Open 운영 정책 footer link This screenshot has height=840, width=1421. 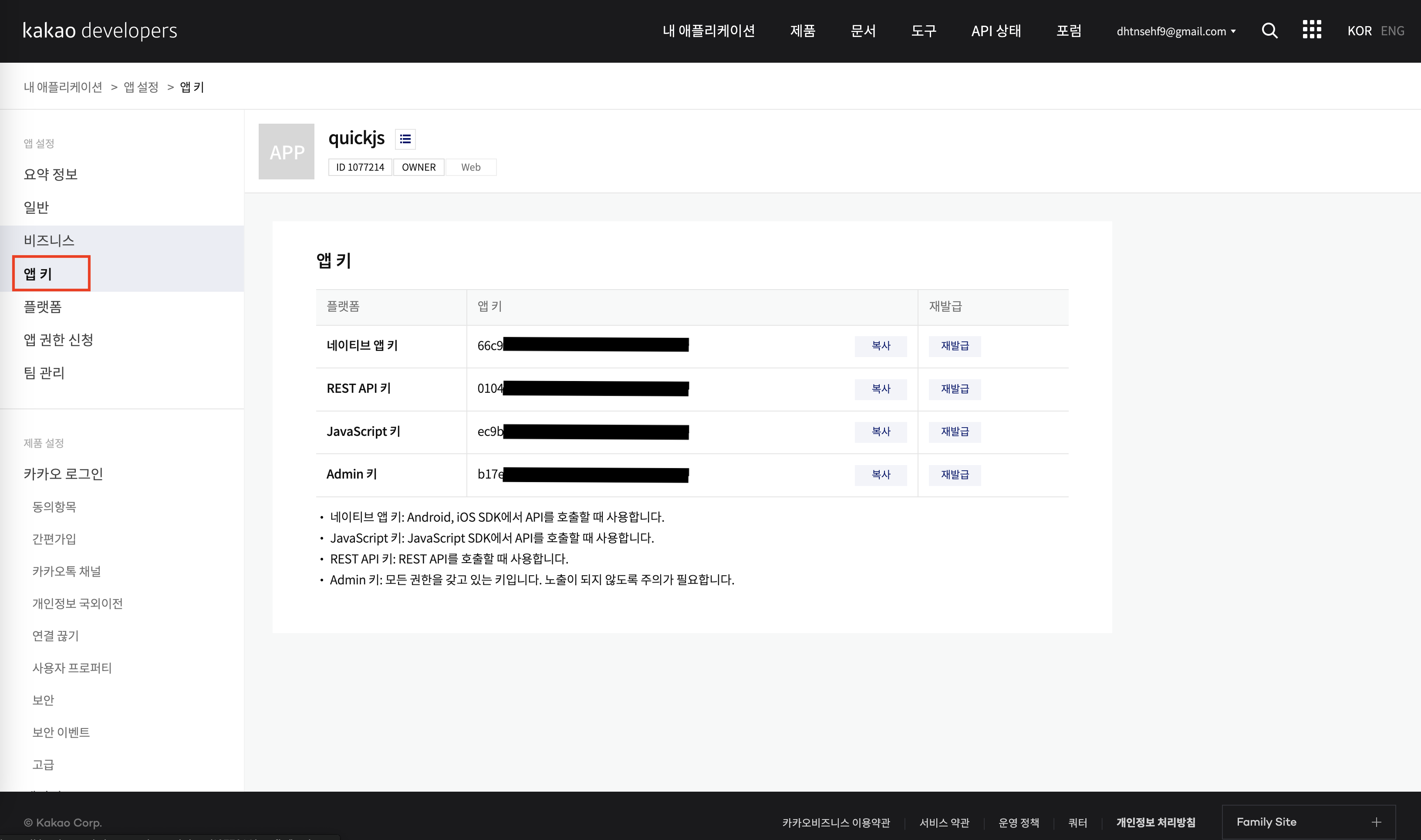click(1019, 823)
